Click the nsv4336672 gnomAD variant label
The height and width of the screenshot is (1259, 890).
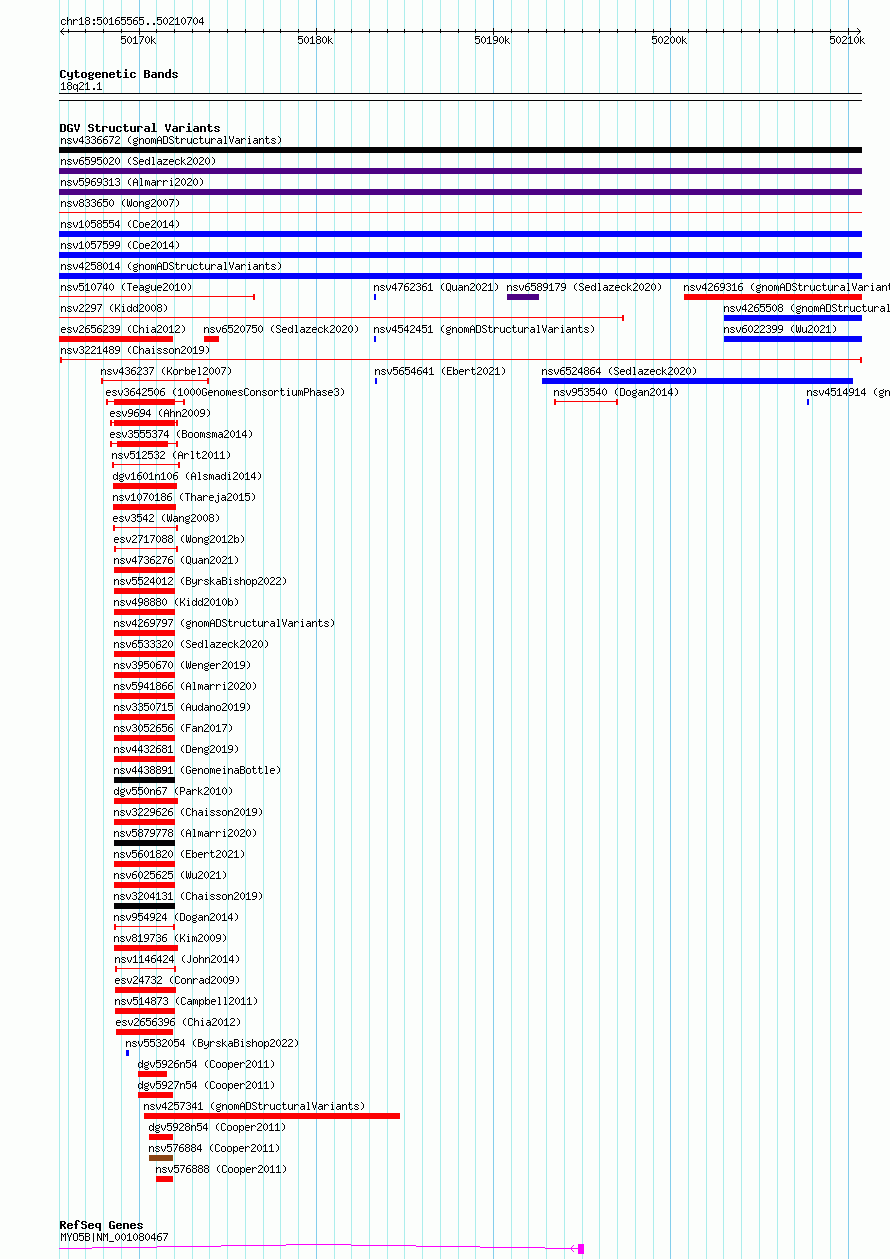click(171, 140)
